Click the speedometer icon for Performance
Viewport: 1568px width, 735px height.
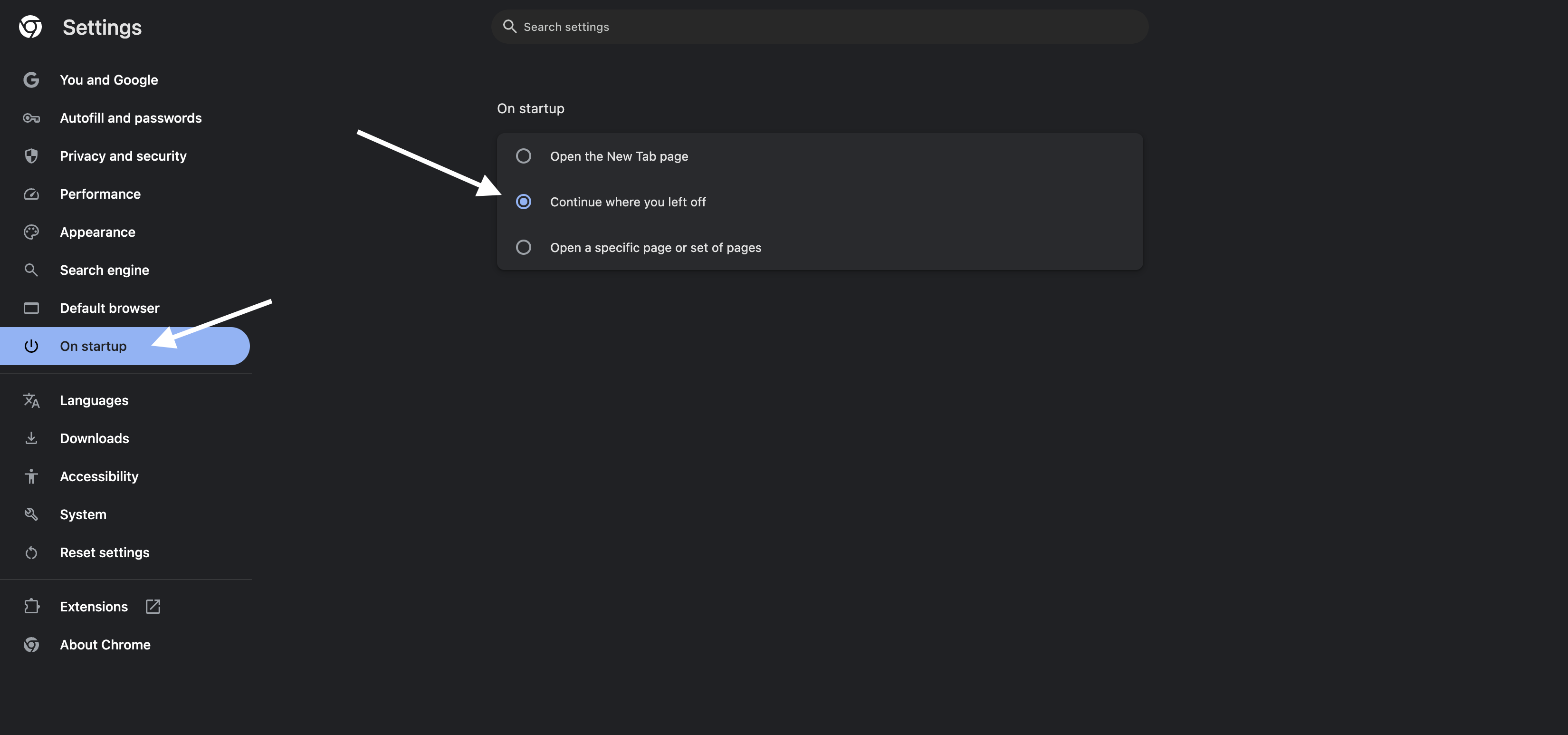point(31,194)
